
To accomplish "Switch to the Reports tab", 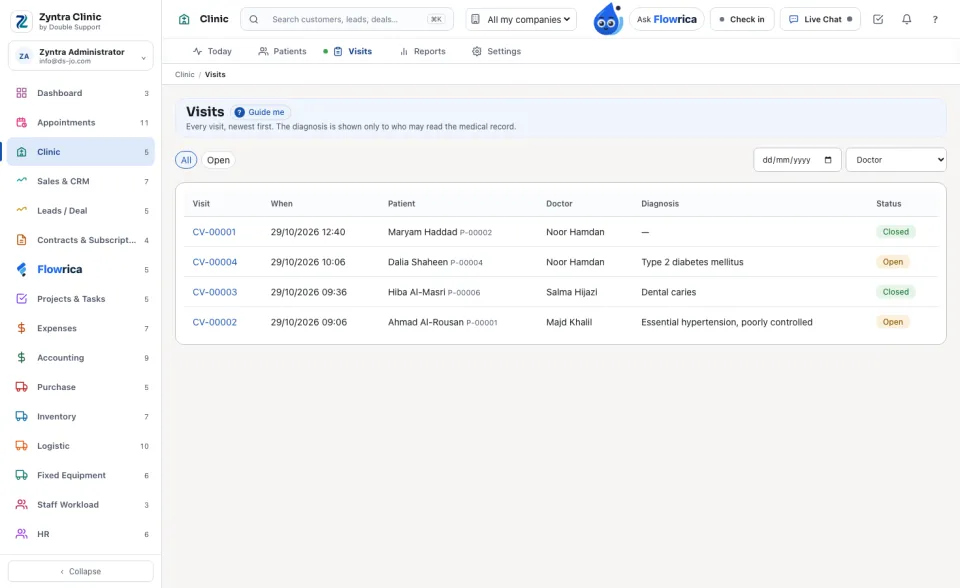I will (x=422, y=51).
